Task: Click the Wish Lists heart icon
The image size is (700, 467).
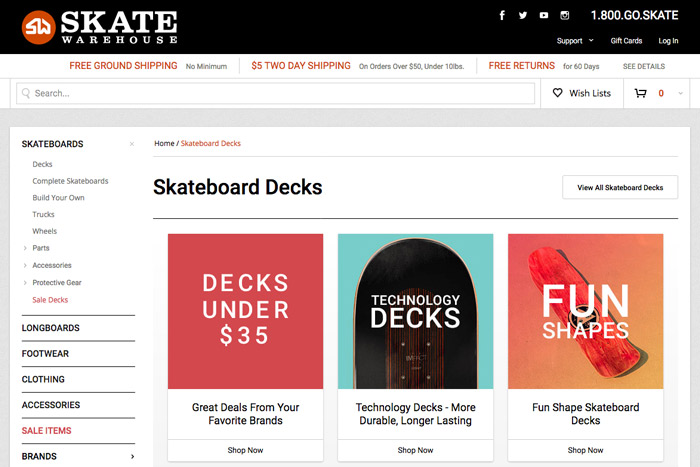Action: [x=558, y=93]
